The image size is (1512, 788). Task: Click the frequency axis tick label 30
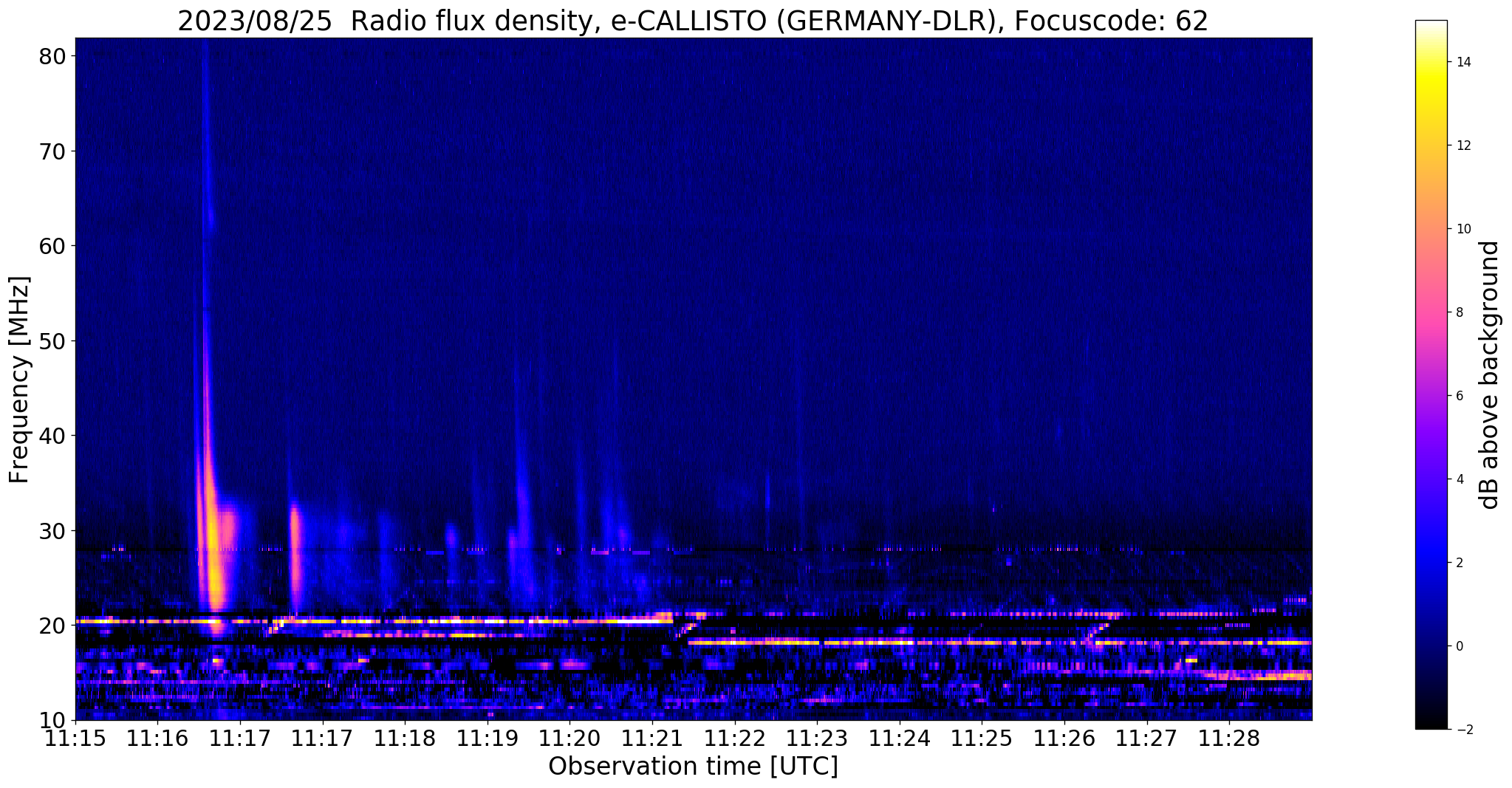coord(52,531)
